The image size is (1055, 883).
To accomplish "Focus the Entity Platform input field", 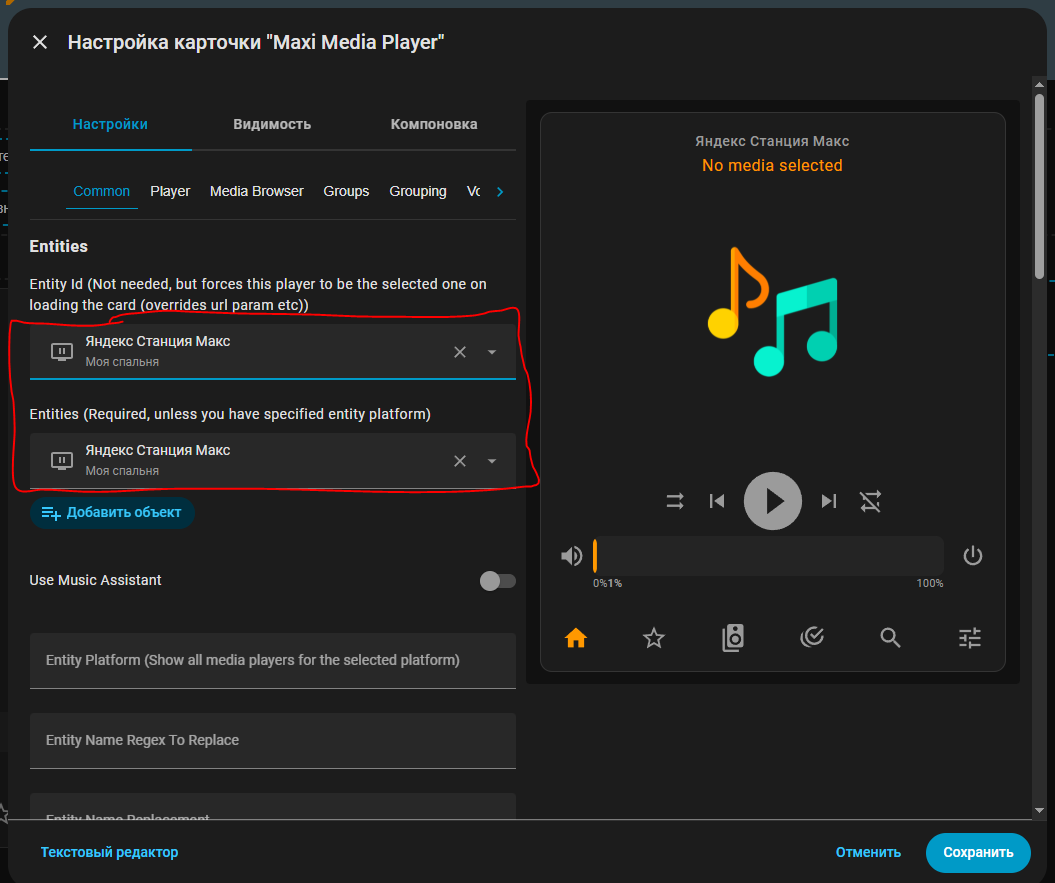I will (272, 660).
